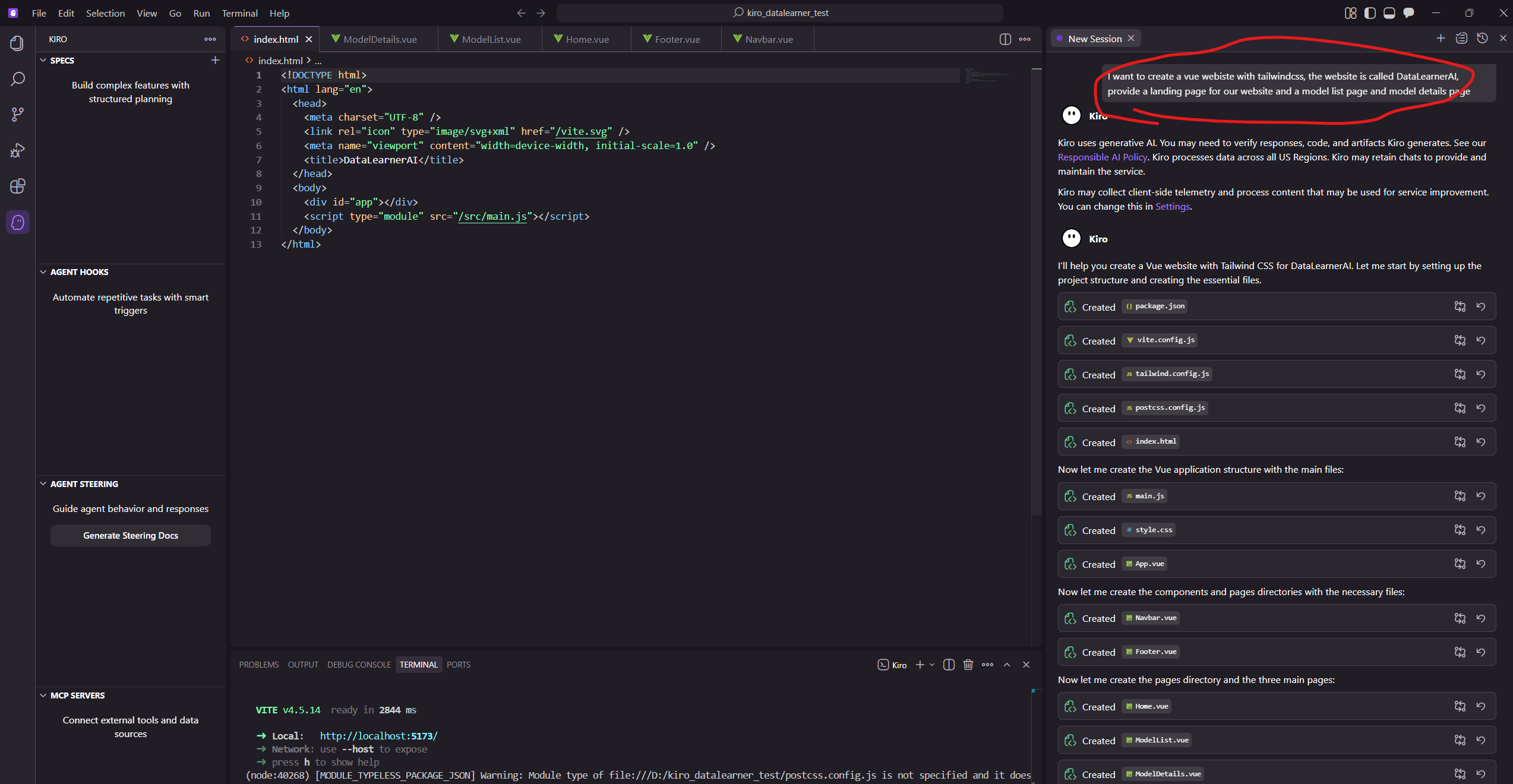1513x784 pixels.
Task: Close the index.html editor tab
Action: pyautogui.click(x=309, y=39)
